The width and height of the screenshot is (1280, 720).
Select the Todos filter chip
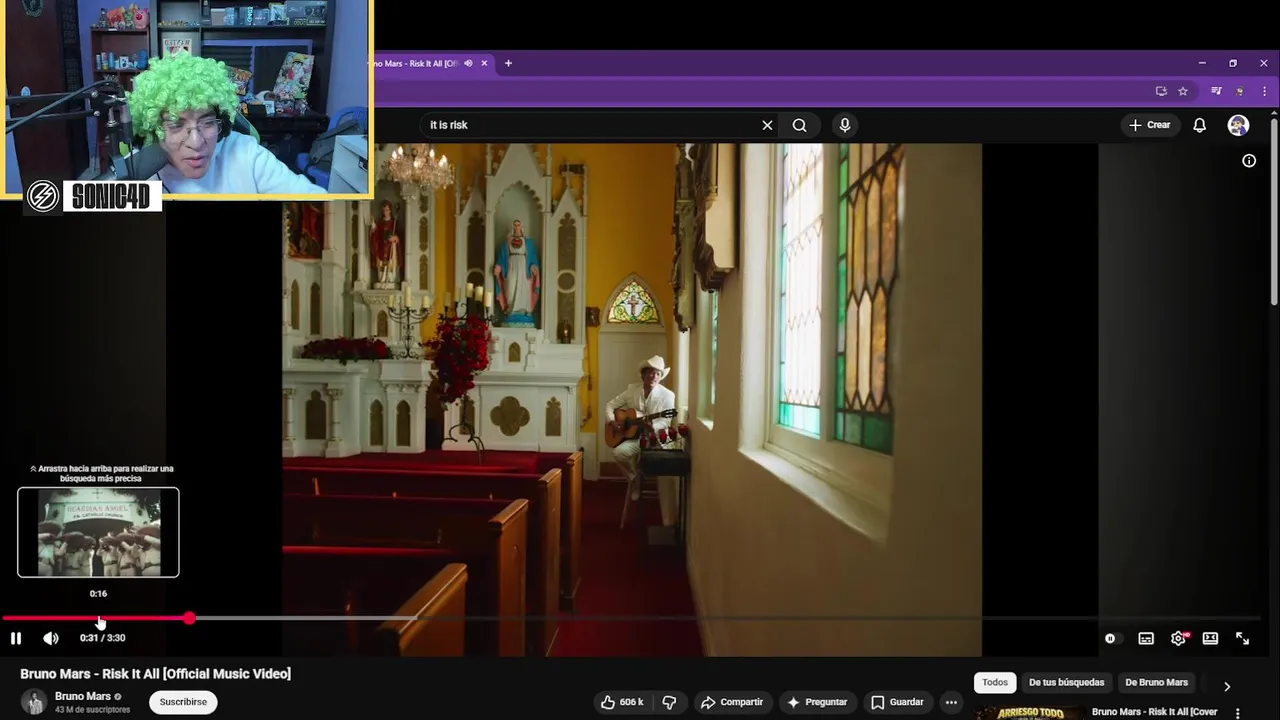995,683
